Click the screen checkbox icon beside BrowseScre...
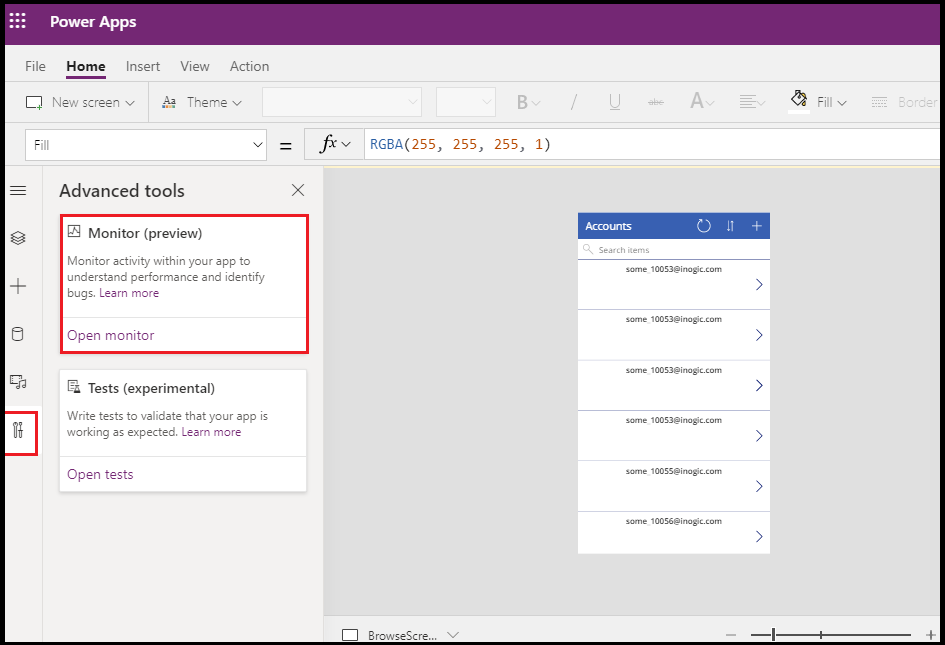Image resolution: width=945 pixels, height=645 pixels. [x=350, y=635]
